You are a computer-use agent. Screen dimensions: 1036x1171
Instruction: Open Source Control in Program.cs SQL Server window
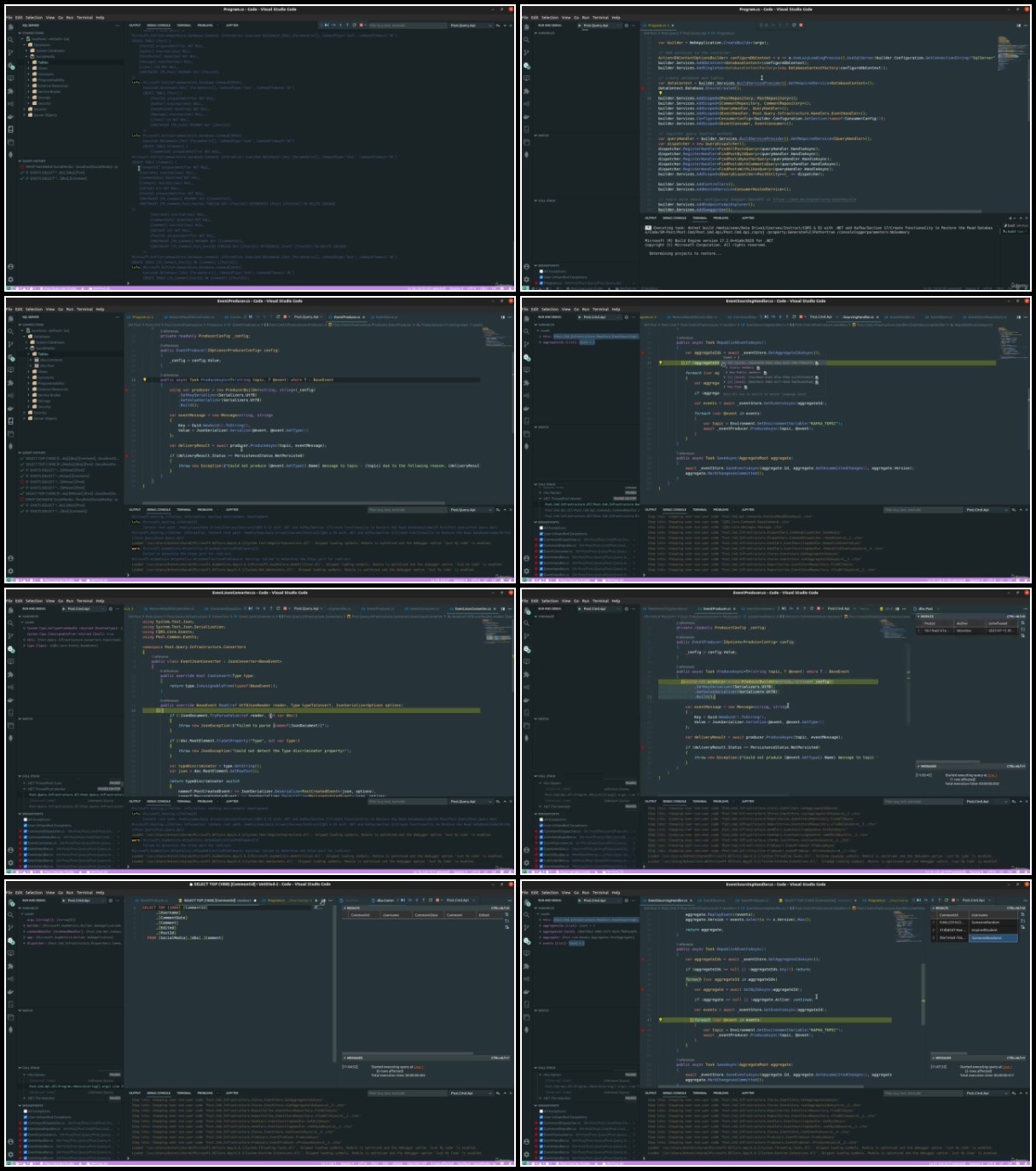10,52
